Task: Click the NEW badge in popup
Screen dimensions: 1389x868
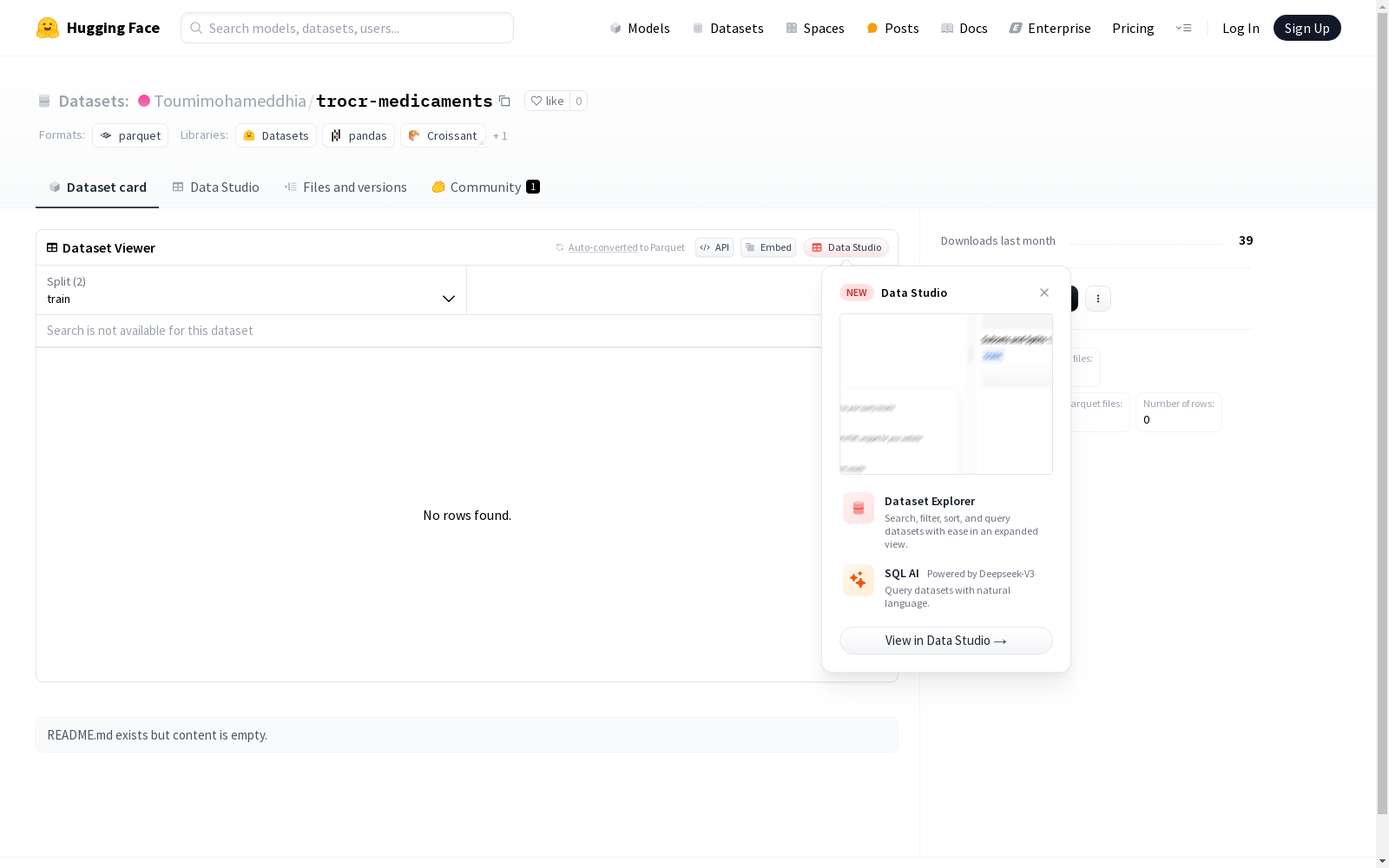Action: [857, 293]
